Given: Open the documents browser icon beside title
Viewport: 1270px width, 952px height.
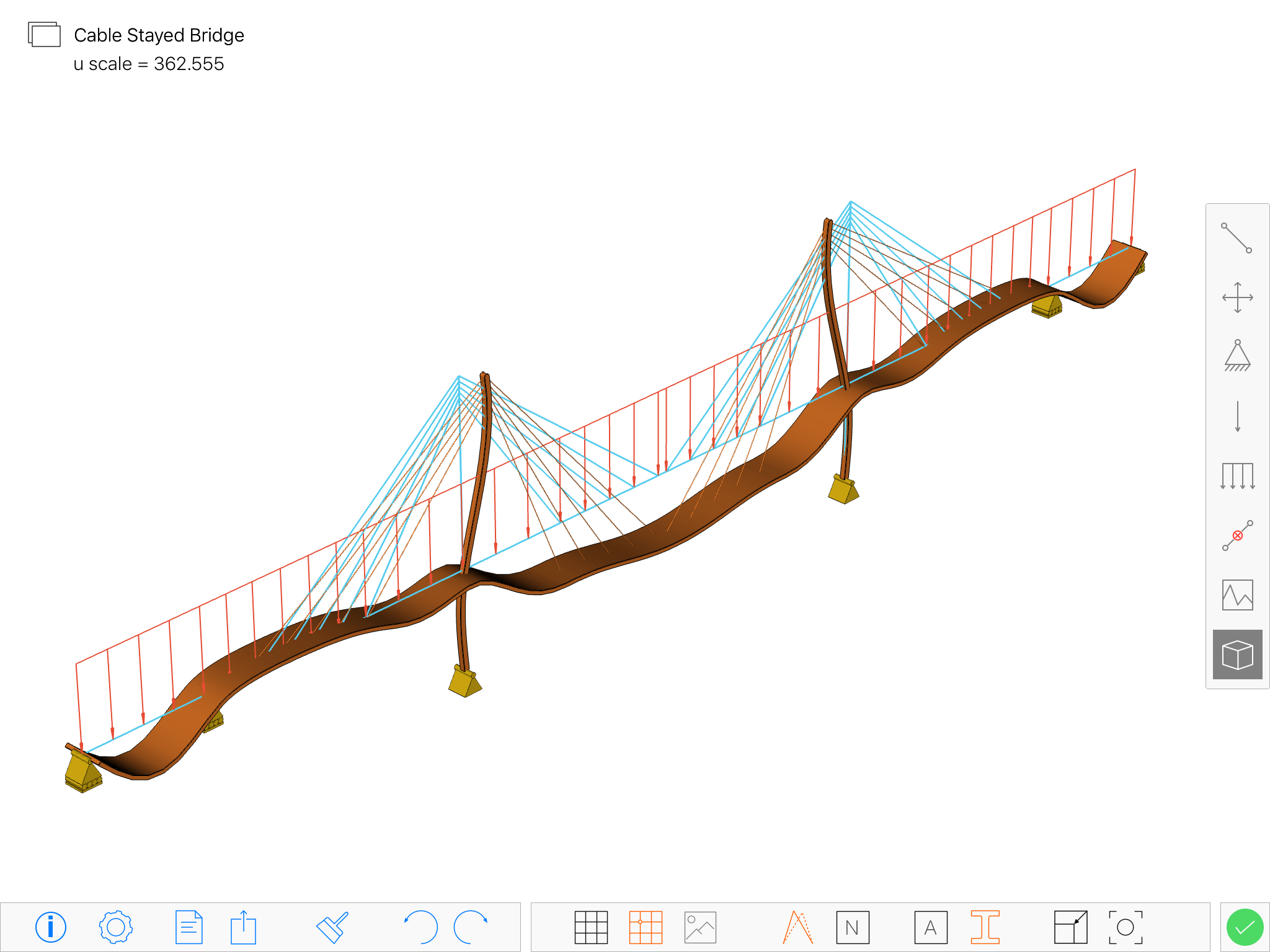Looking at the screenshot, I should point(44,35).
